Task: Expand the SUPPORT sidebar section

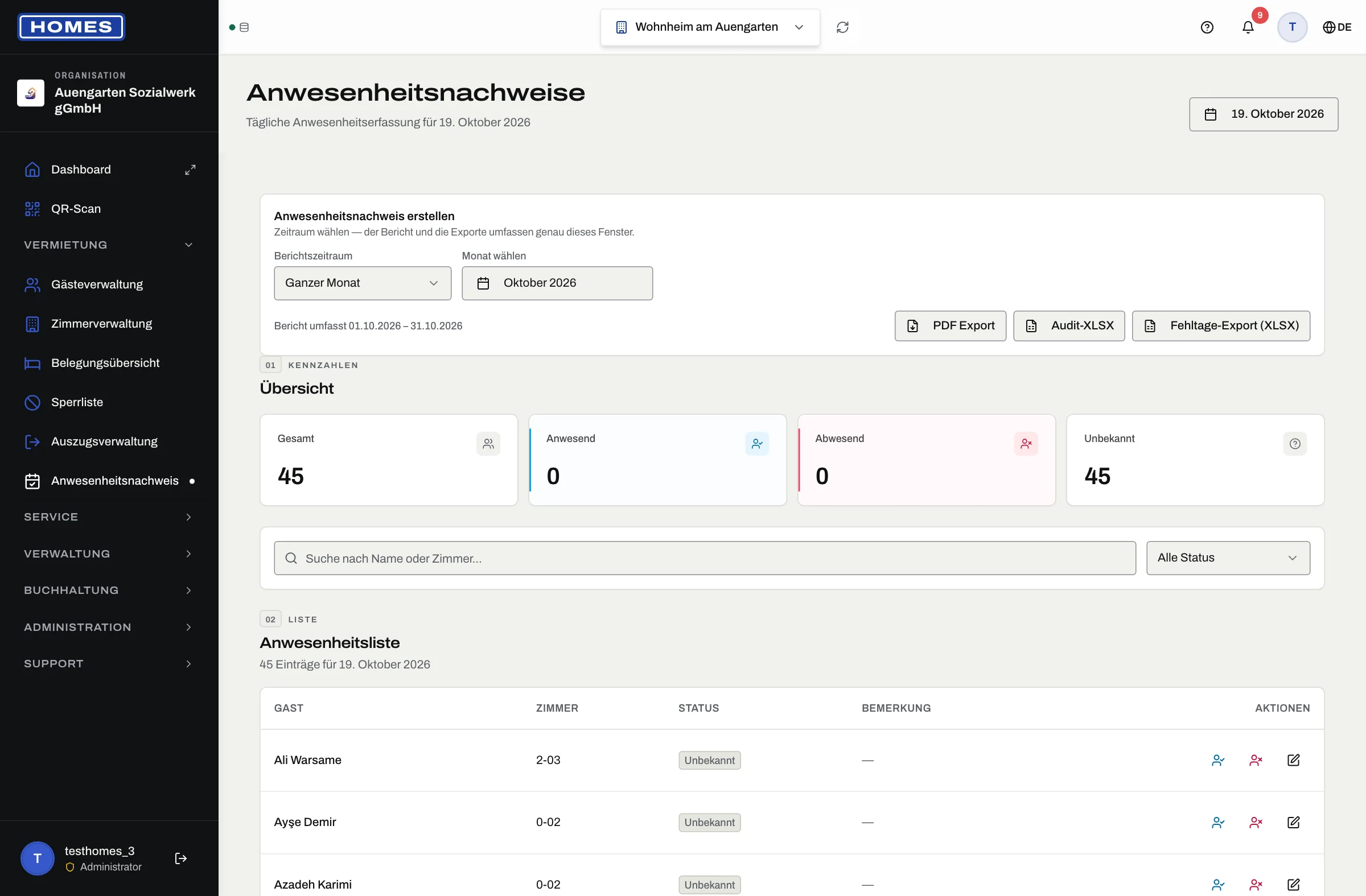Action: click(109, 663)
